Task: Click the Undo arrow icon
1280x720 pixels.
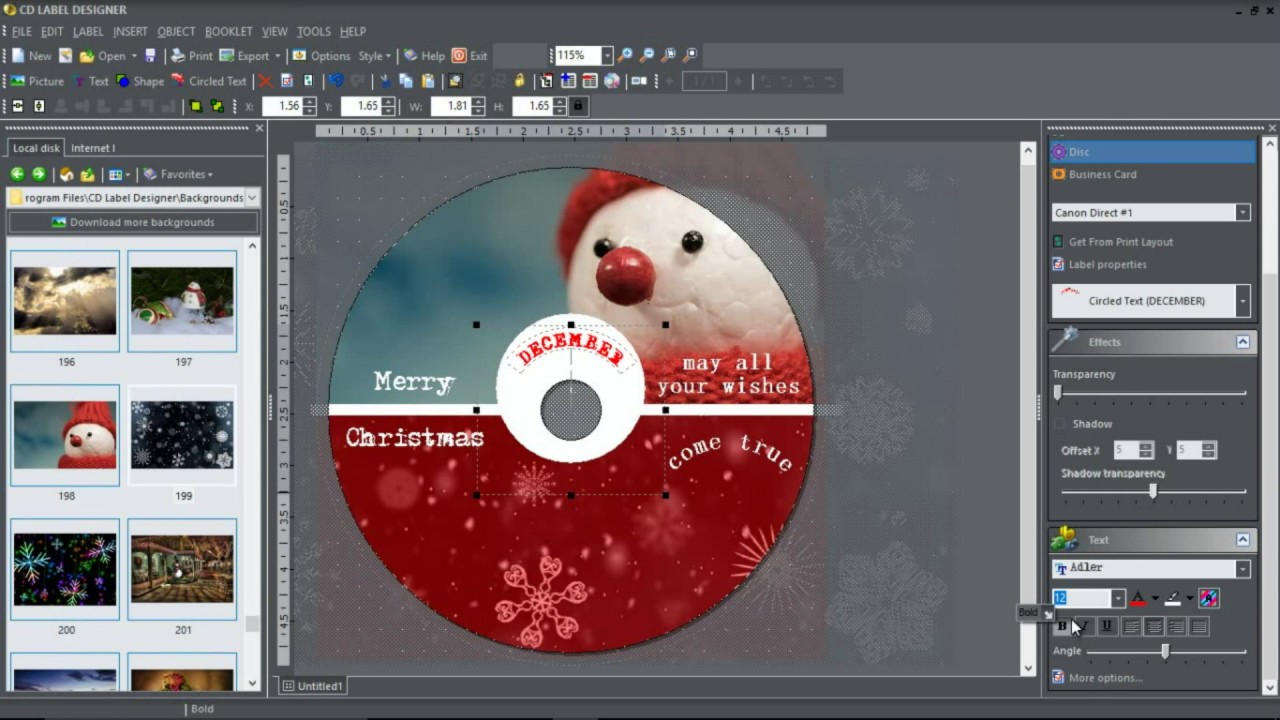Action: click(336, 81)
